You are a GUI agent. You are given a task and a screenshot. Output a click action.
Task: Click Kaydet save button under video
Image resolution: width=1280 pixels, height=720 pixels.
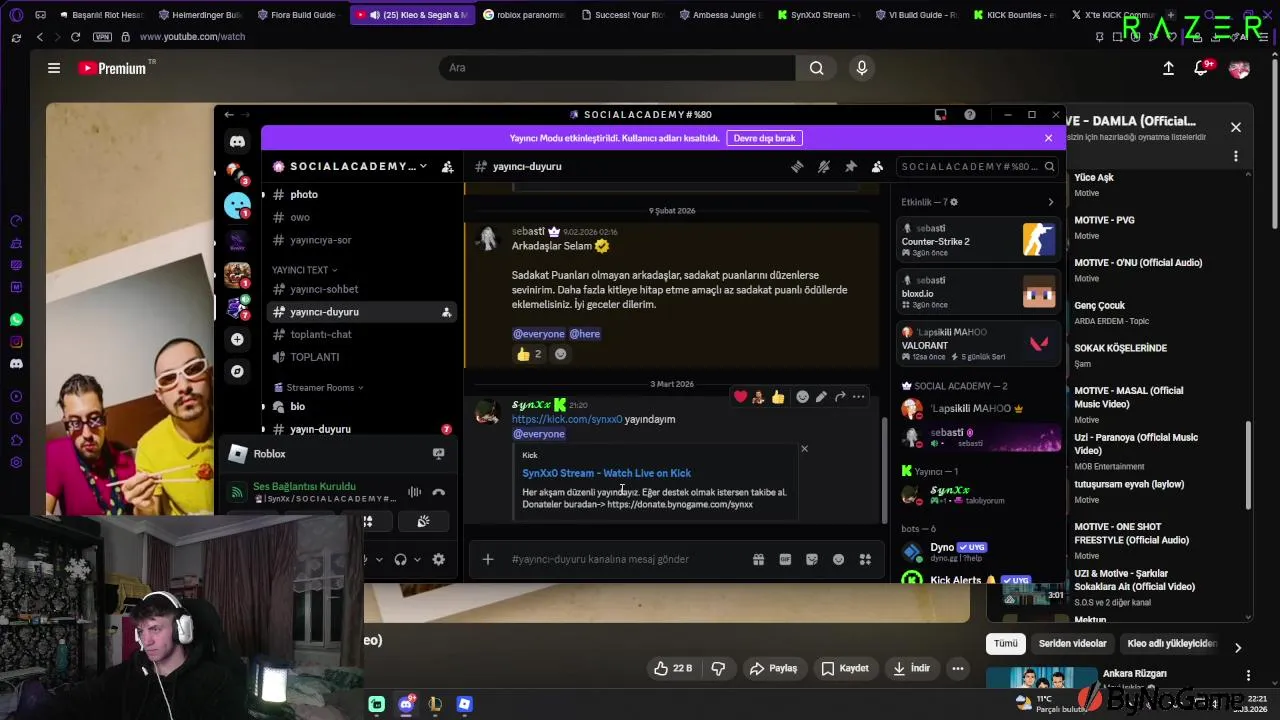845,668
